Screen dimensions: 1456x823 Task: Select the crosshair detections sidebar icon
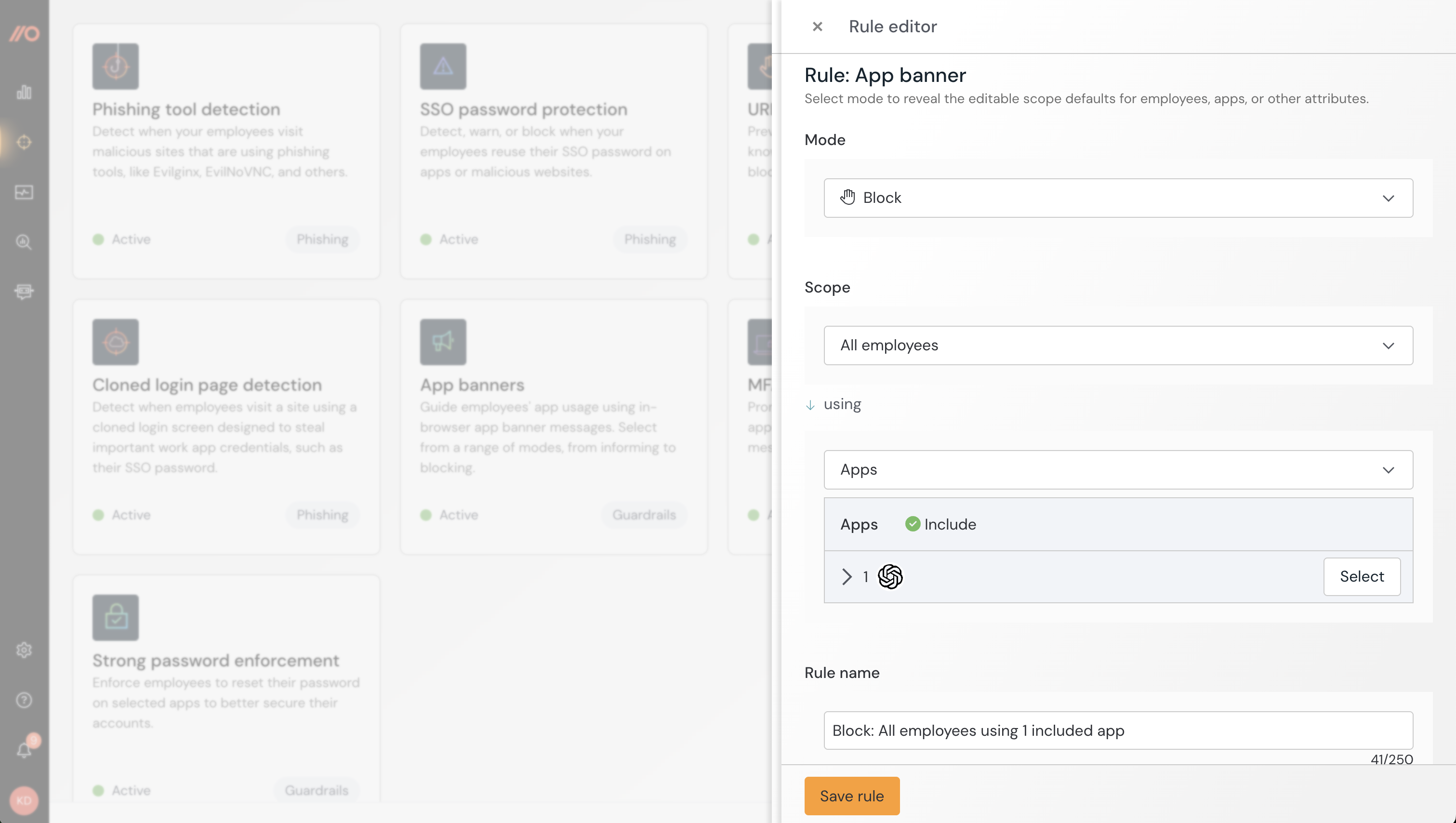[x=24, y=142]
